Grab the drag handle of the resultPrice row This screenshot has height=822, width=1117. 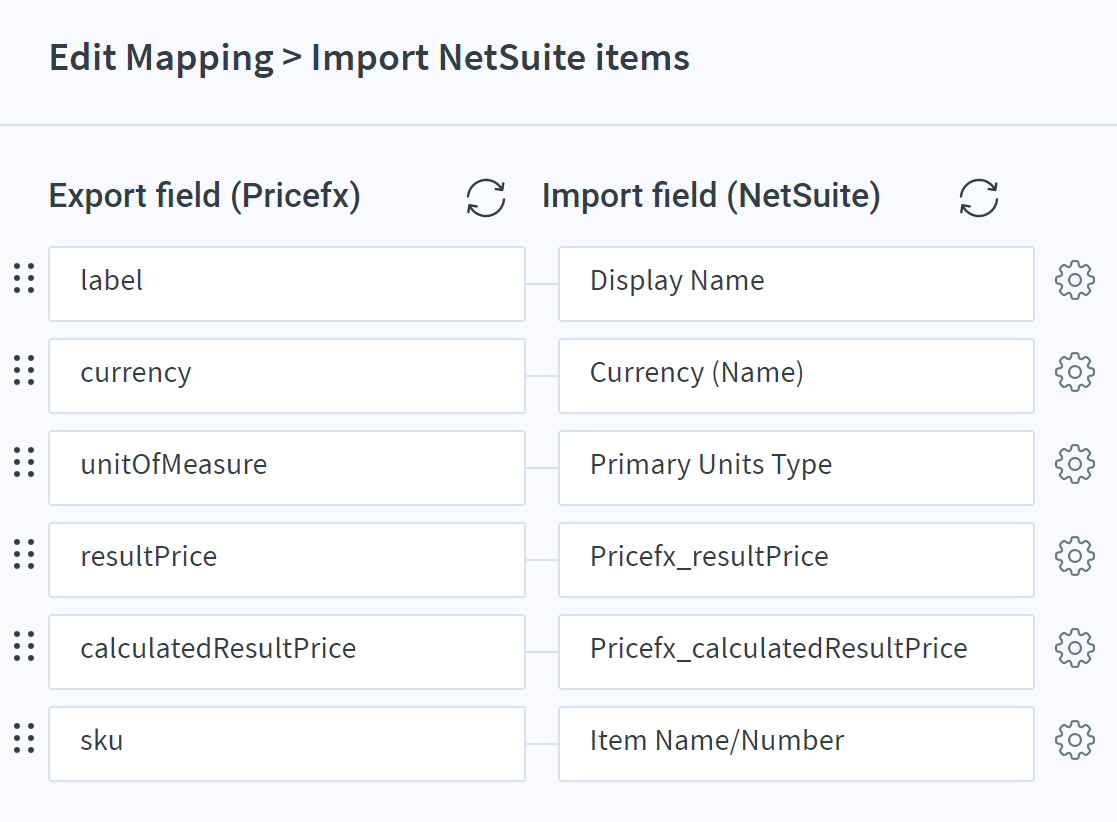pyautogui.click(x=24, y=554)
